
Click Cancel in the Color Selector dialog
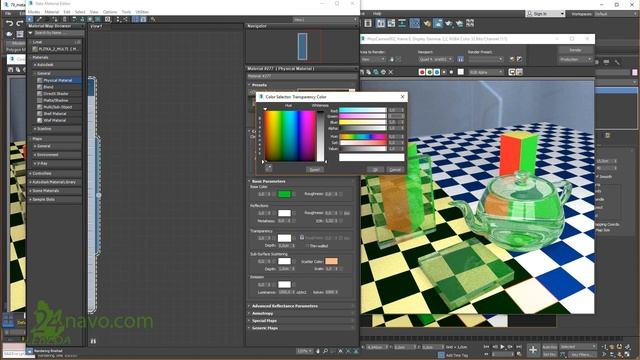point(395,169)
